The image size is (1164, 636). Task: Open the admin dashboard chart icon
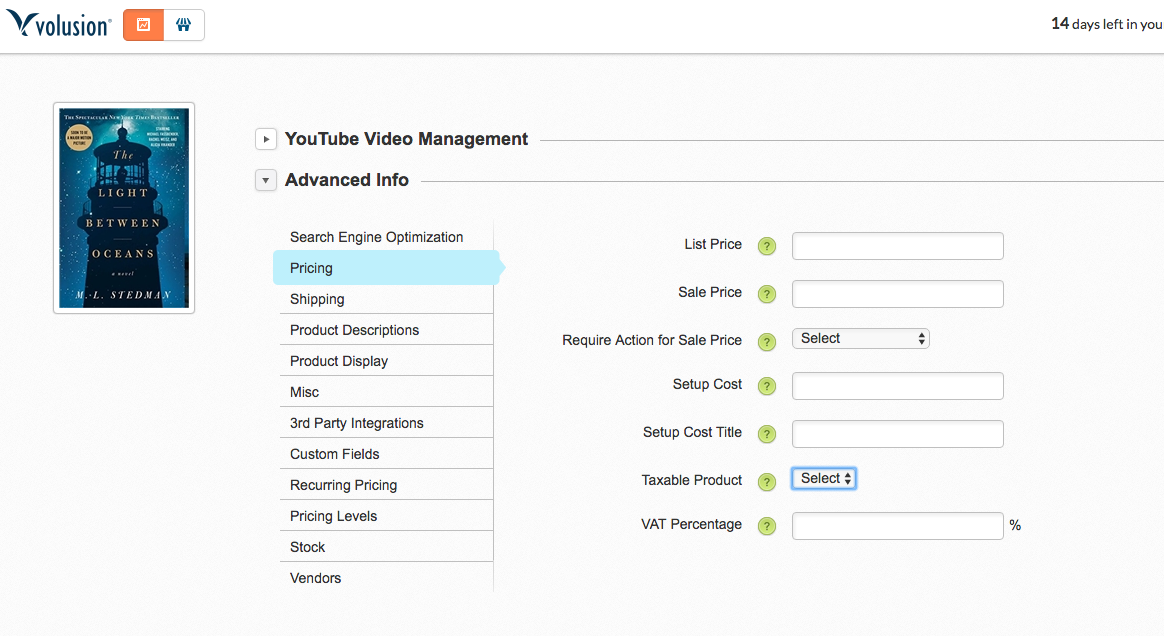click(143, 25)
